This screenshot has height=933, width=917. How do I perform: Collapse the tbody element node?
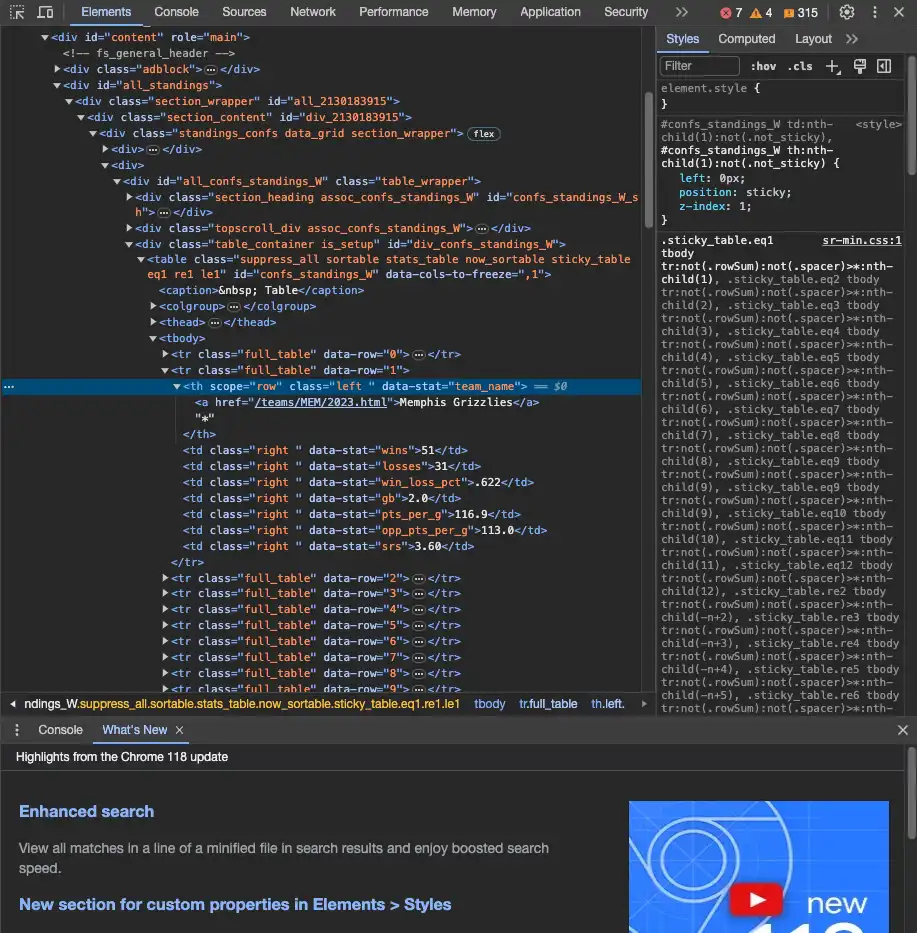154,338
